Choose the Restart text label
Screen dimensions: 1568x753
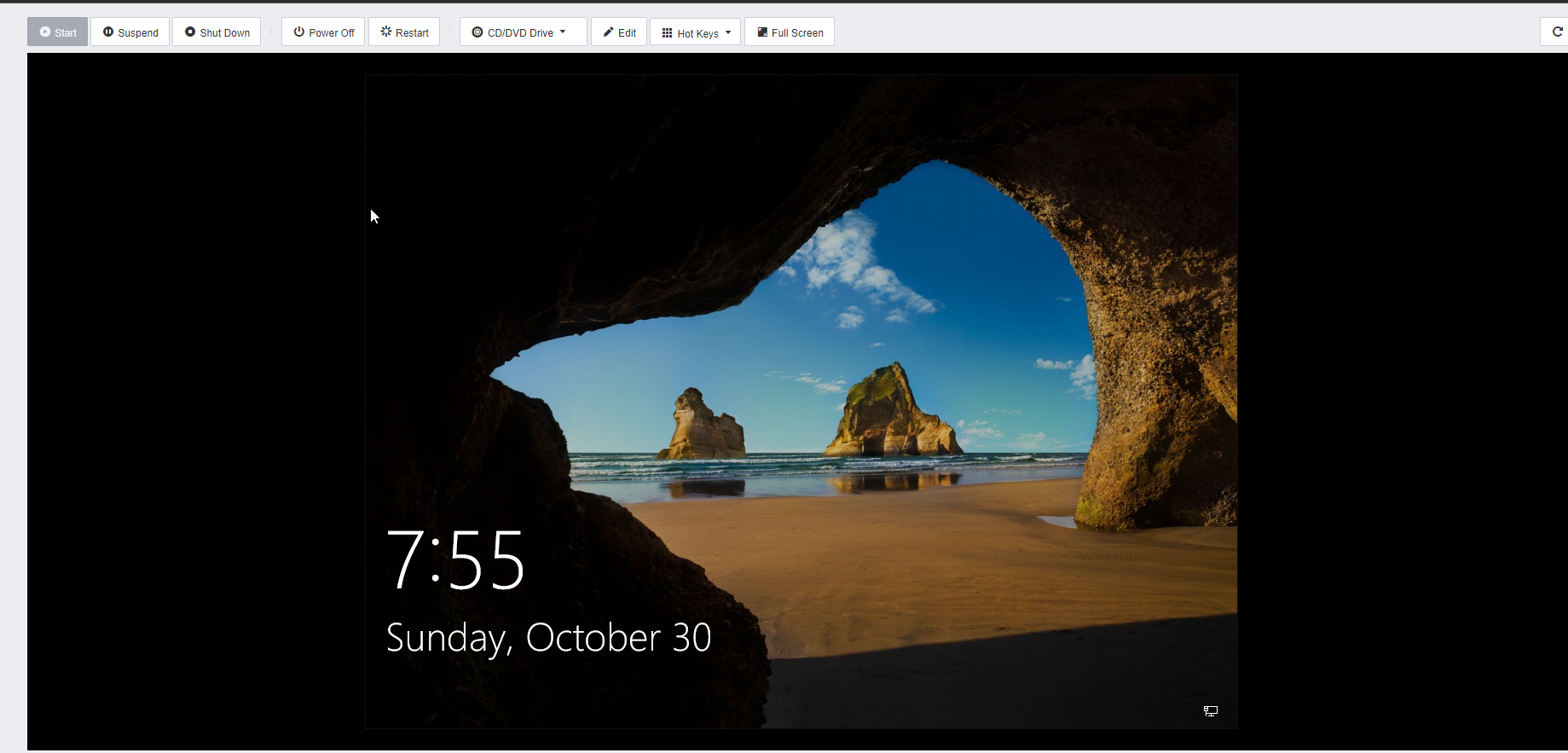[413, 33]
